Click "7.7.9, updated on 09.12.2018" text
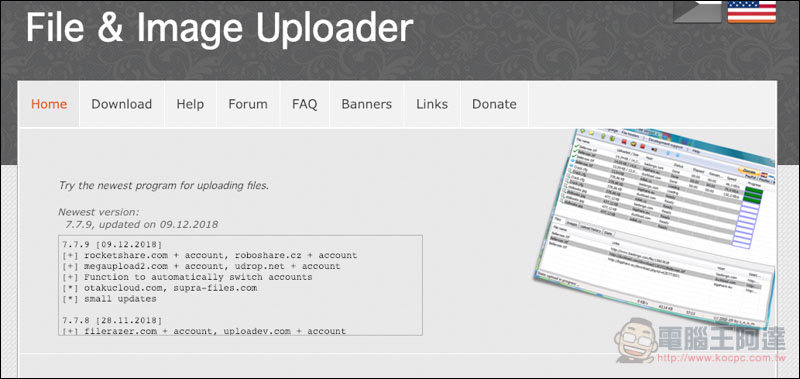 (x=141, y=224)
